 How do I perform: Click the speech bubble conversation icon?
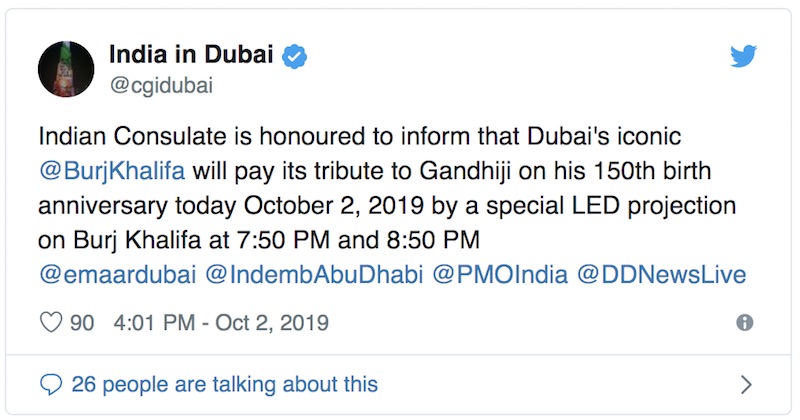[50, 383]
